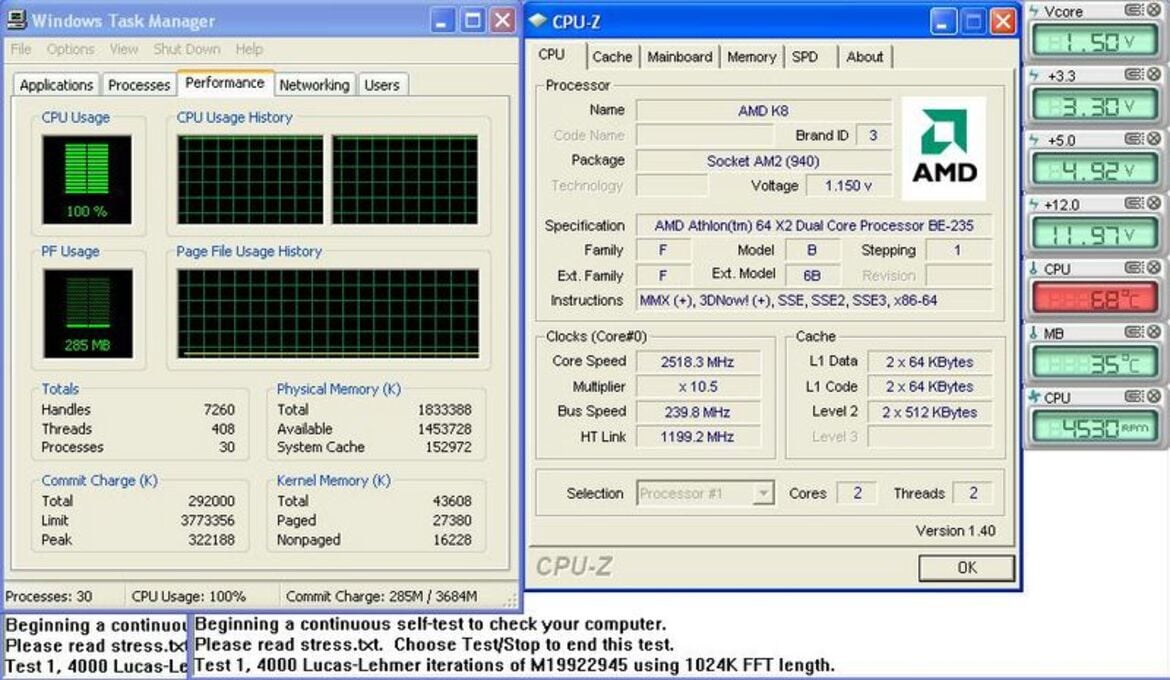Open the settings icon on the Vcore gadget
Viewport: 1170px width, 680px height.
[1133, 10]
